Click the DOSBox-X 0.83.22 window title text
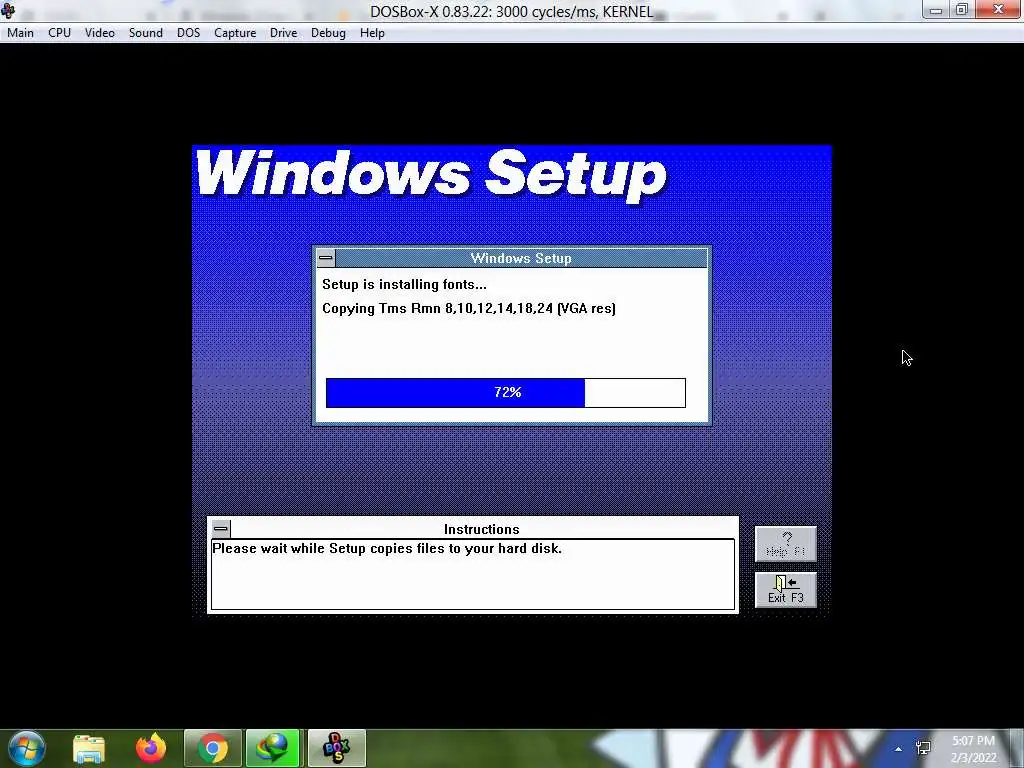 [511, 12]
